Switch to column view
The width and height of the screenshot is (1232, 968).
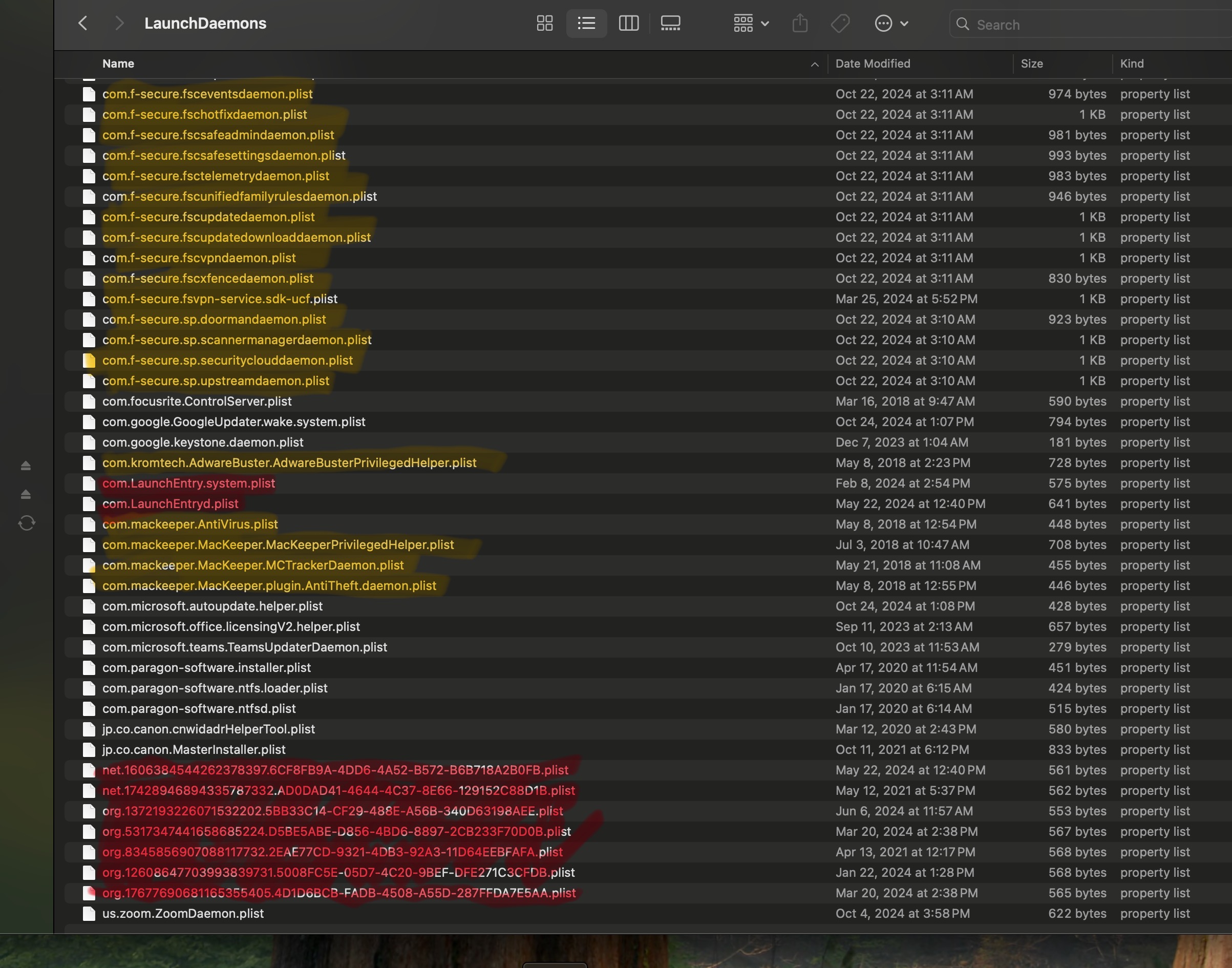628,23
